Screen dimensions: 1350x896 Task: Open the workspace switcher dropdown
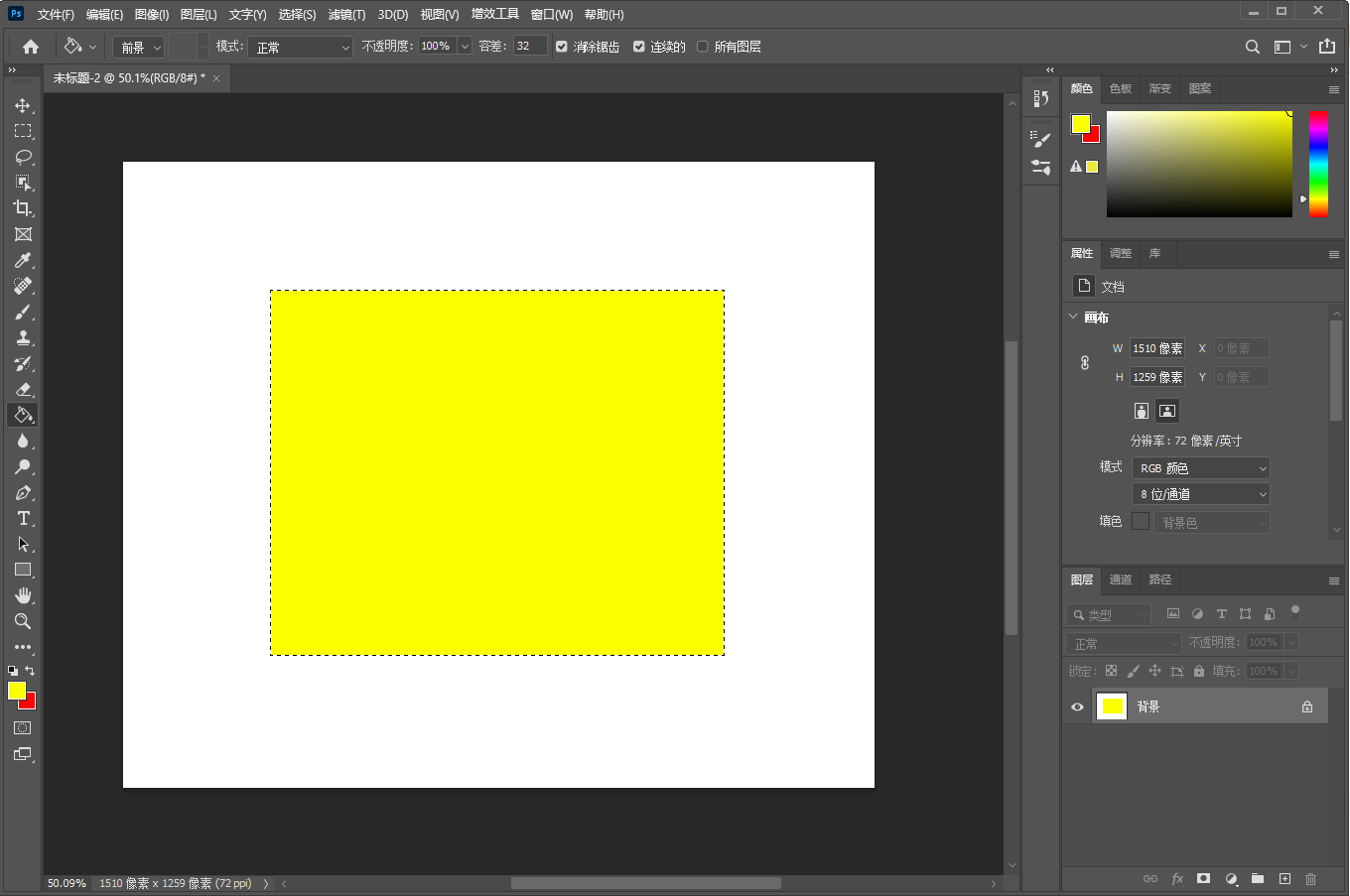pyautogui.click(x=1290, y=47)
